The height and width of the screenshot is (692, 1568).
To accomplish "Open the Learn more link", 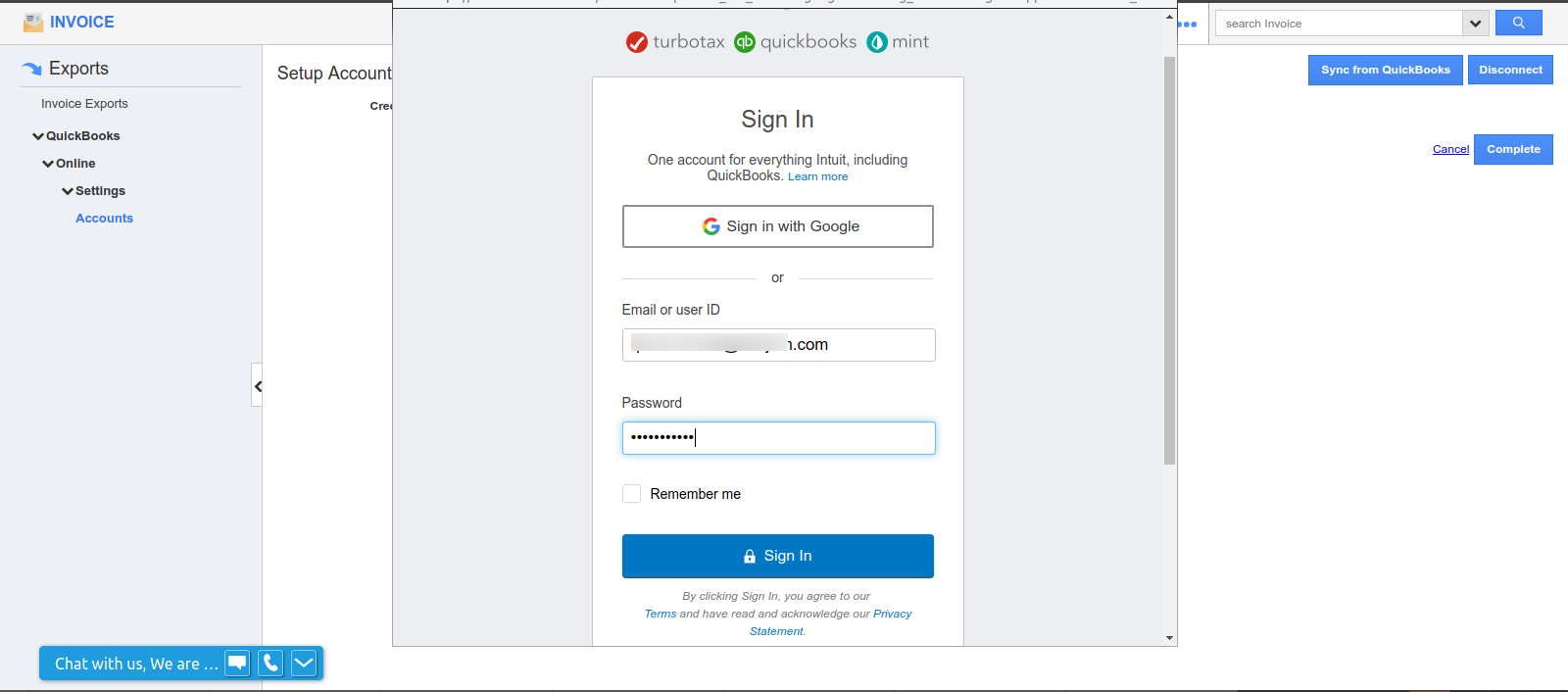I will [x=817, y=176].
